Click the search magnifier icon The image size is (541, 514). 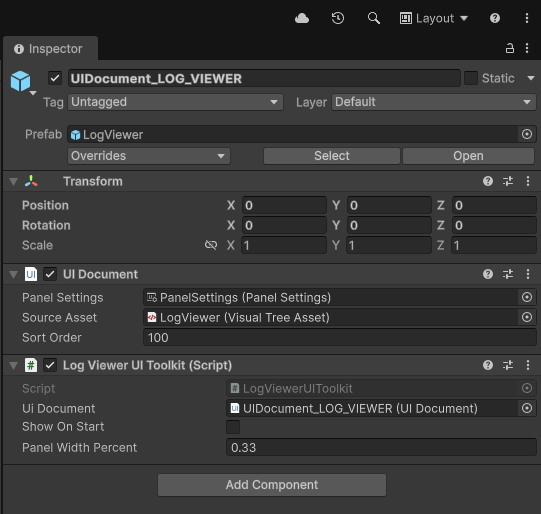pos(374,18)
